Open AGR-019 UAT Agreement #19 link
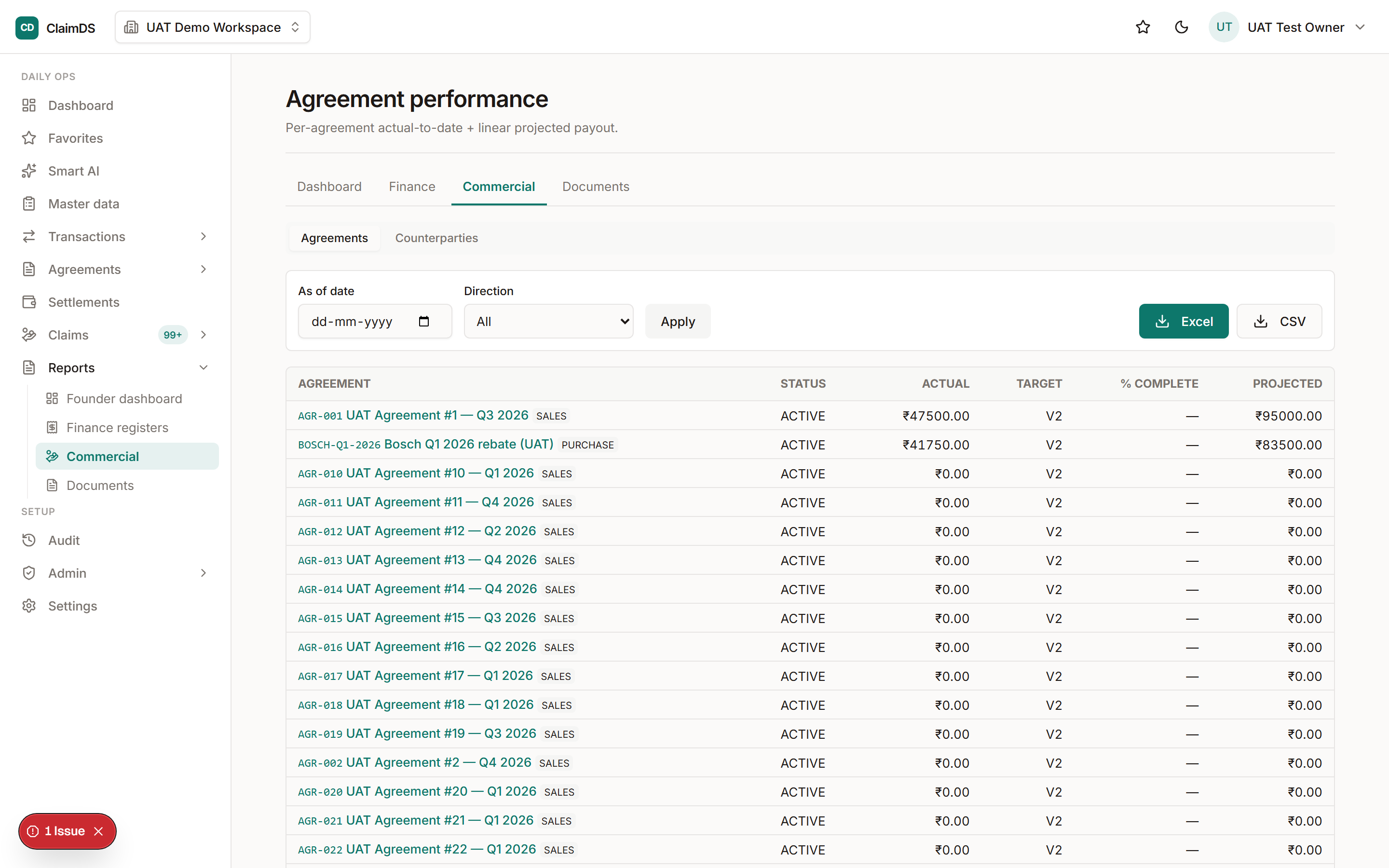Screen dimensions: 1389x868 point(417,733)
